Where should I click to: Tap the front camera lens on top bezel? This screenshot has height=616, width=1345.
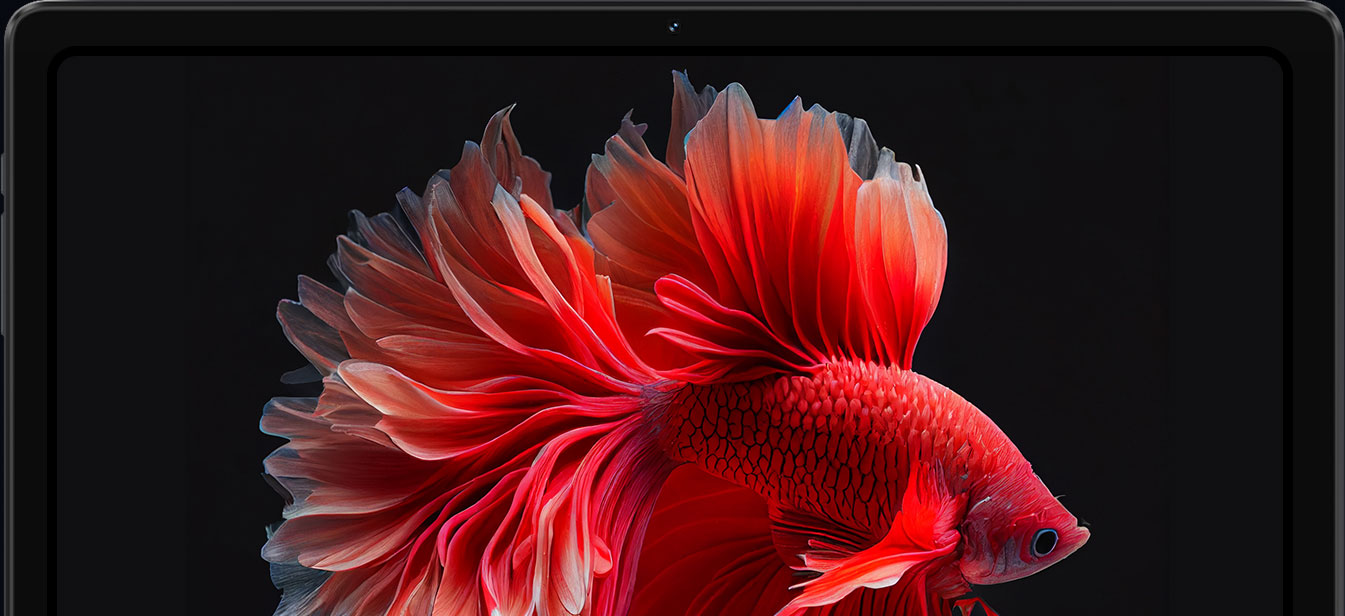pos(673,26)
